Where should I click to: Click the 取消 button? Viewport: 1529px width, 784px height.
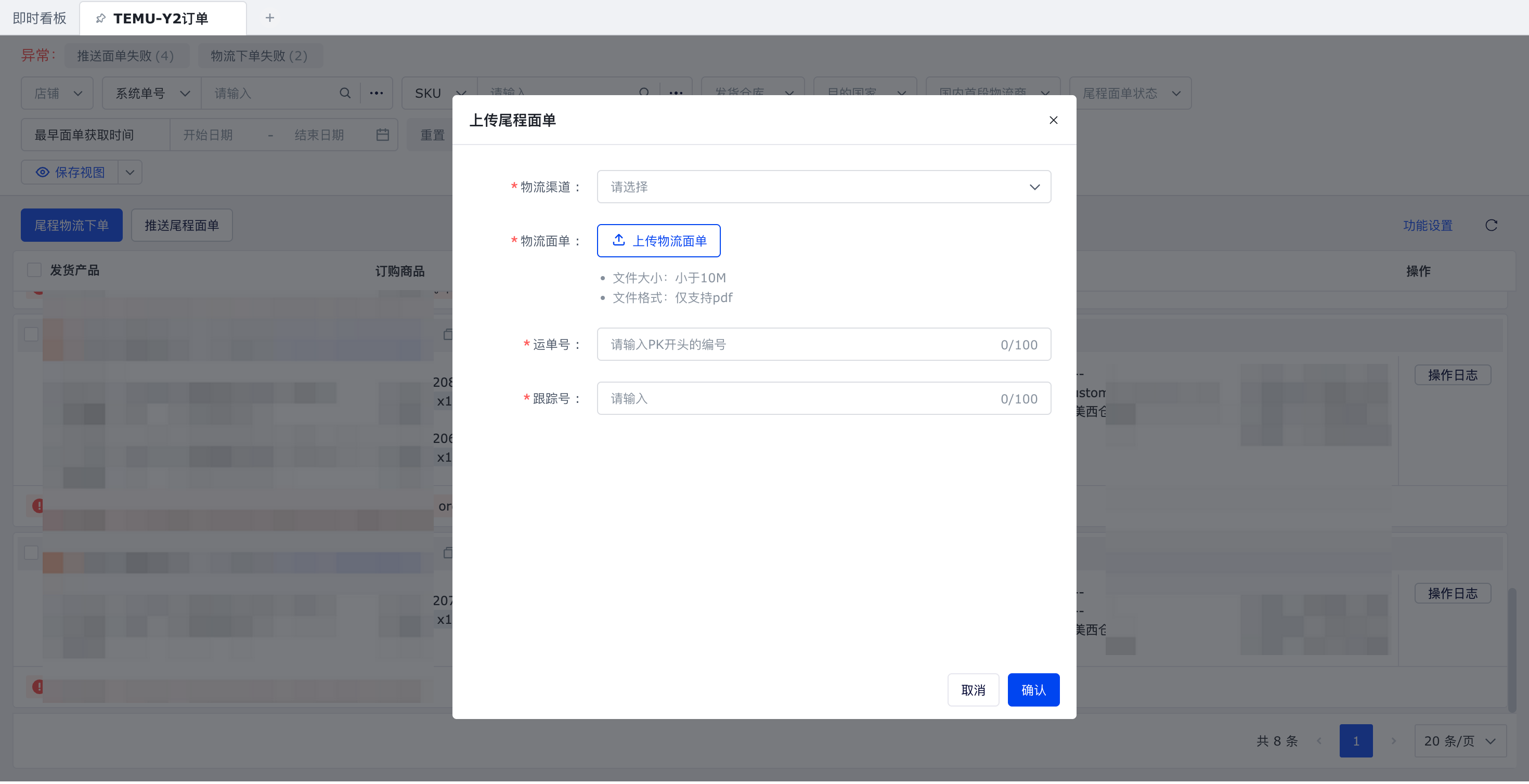(973, 689)
